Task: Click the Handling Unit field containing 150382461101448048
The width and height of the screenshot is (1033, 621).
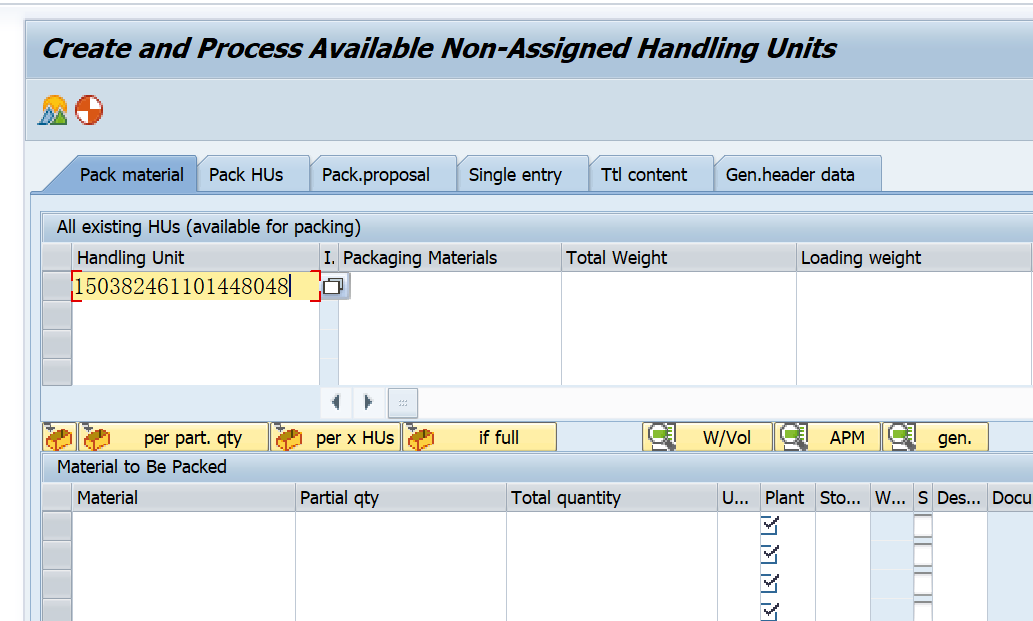Action: click(x=196, y=286)
